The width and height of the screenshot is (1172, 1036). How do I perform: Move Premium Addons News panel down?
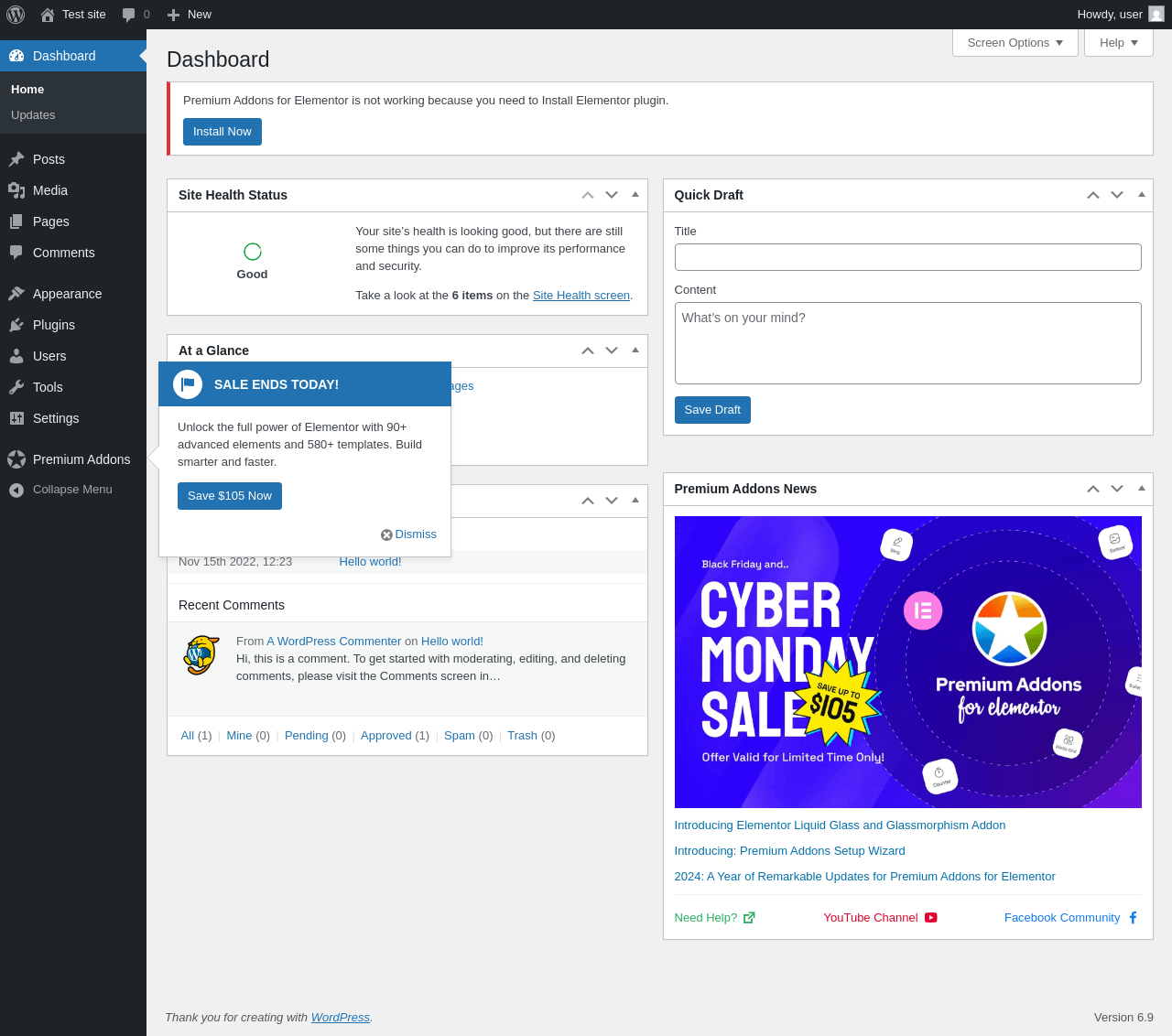pos(1117,489)
